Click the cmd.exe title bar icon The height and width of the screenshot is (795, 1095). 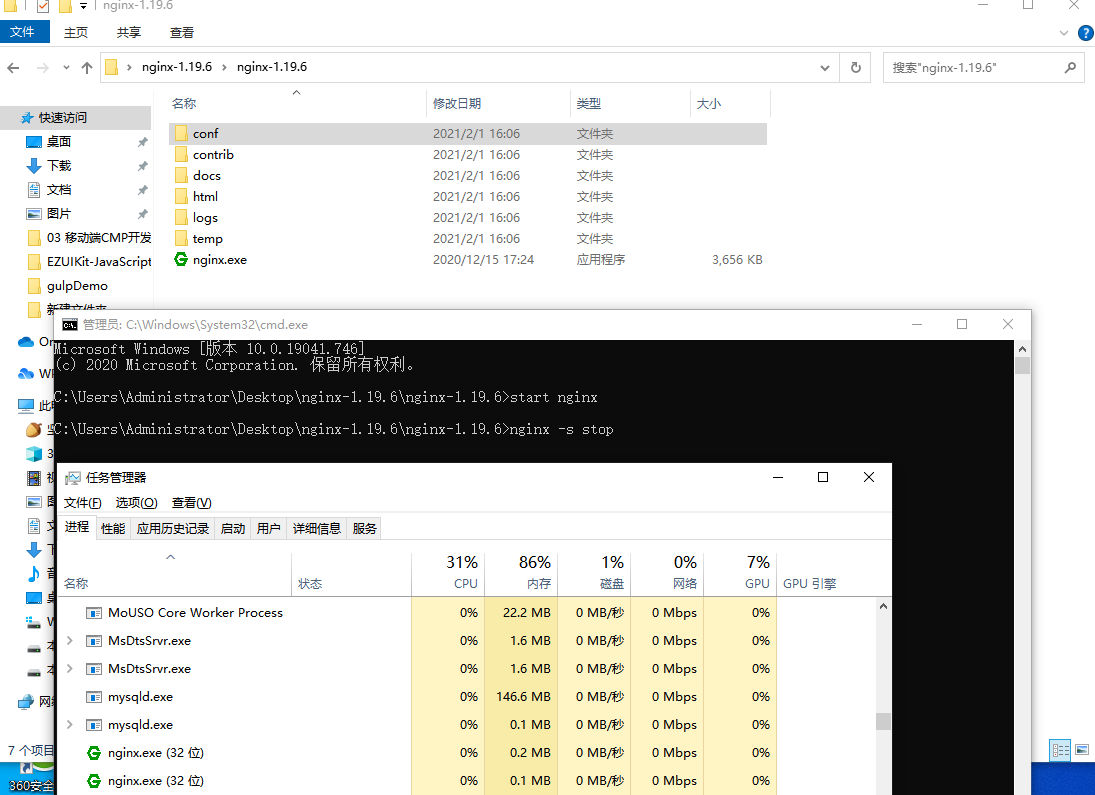coord(70,325)
